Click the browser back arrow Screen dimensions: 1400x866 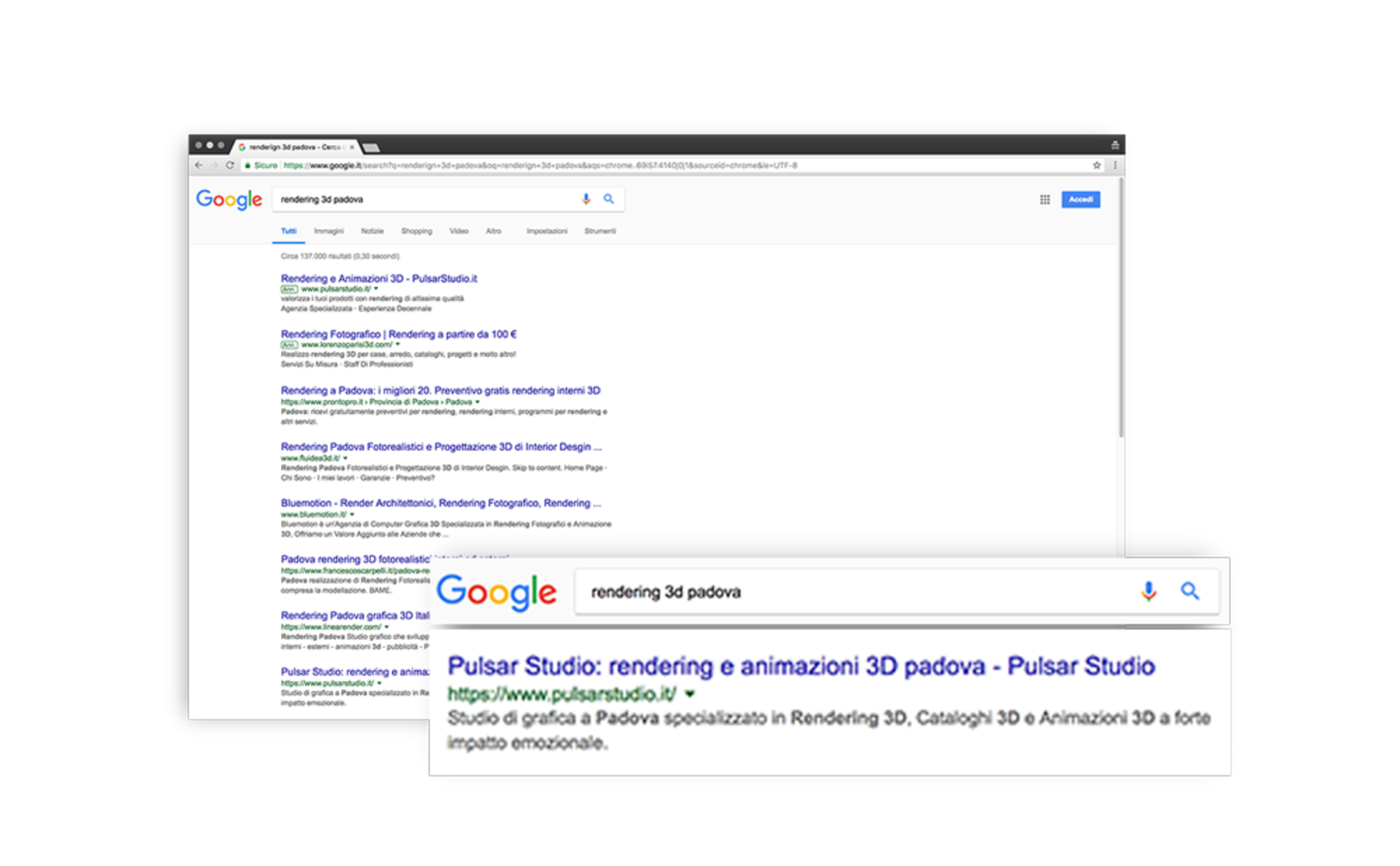199,165
